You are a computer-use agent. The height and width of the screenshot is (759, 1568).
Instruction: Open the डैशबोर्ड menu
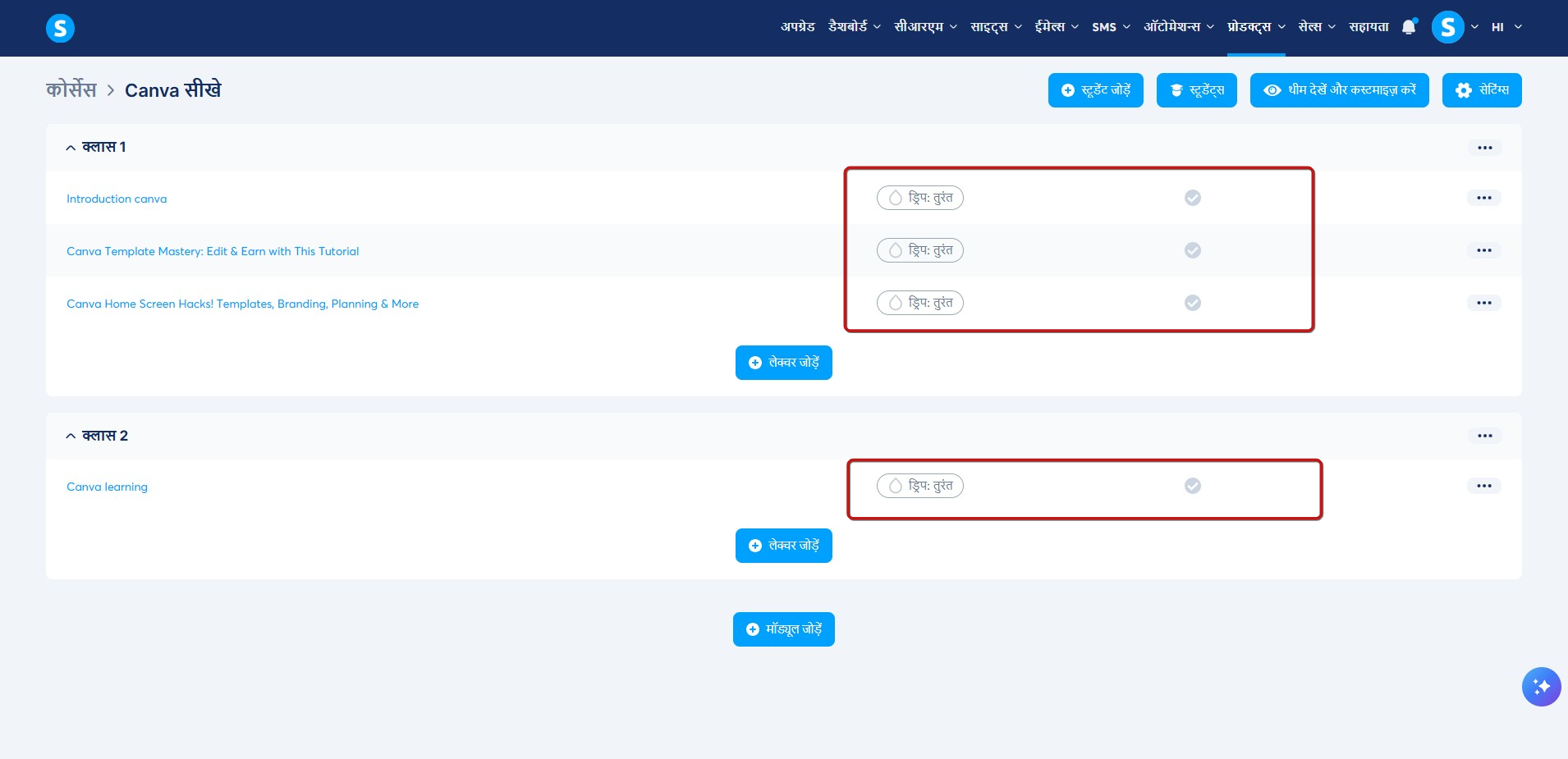[854, 26]
